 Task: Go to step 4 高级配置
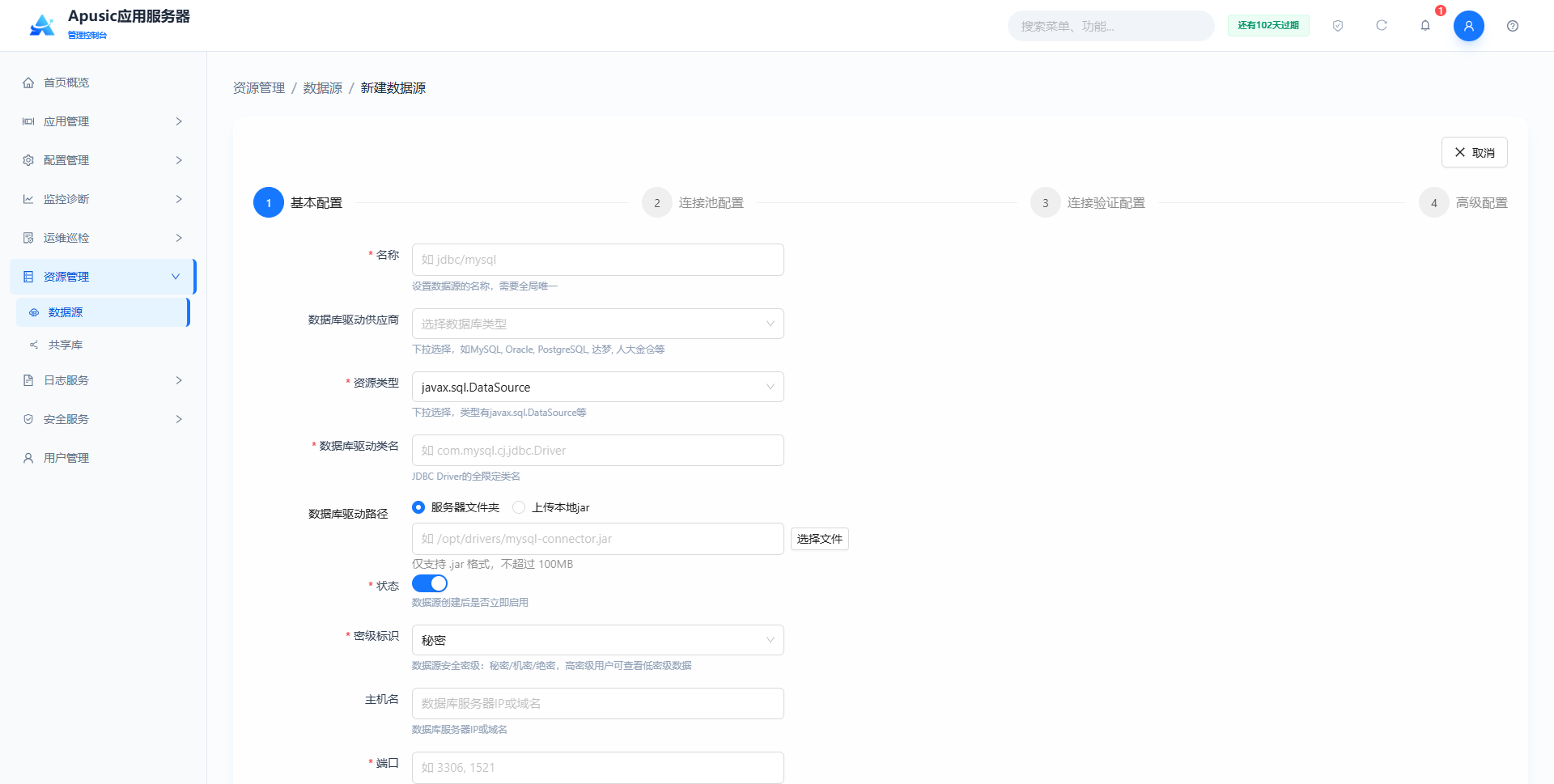(1463, 202)
